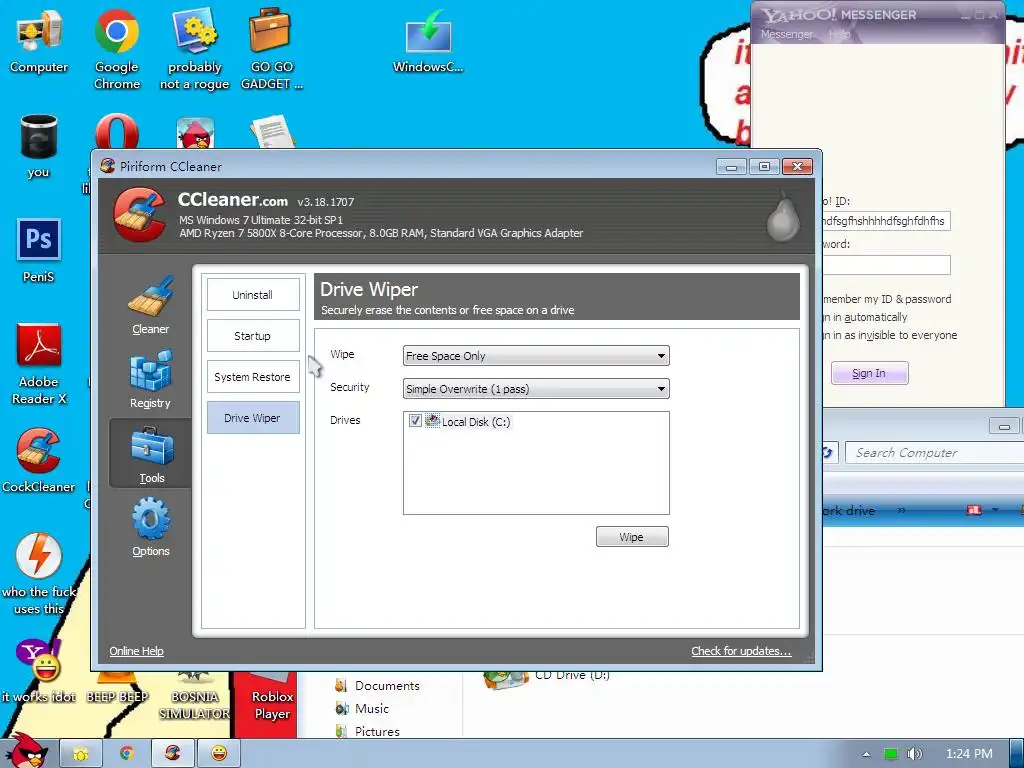Launch the Photoshop icon labeled PeniS
Image resolution: width=1024 pixels, height=768 pixels.
coord(39,251)
